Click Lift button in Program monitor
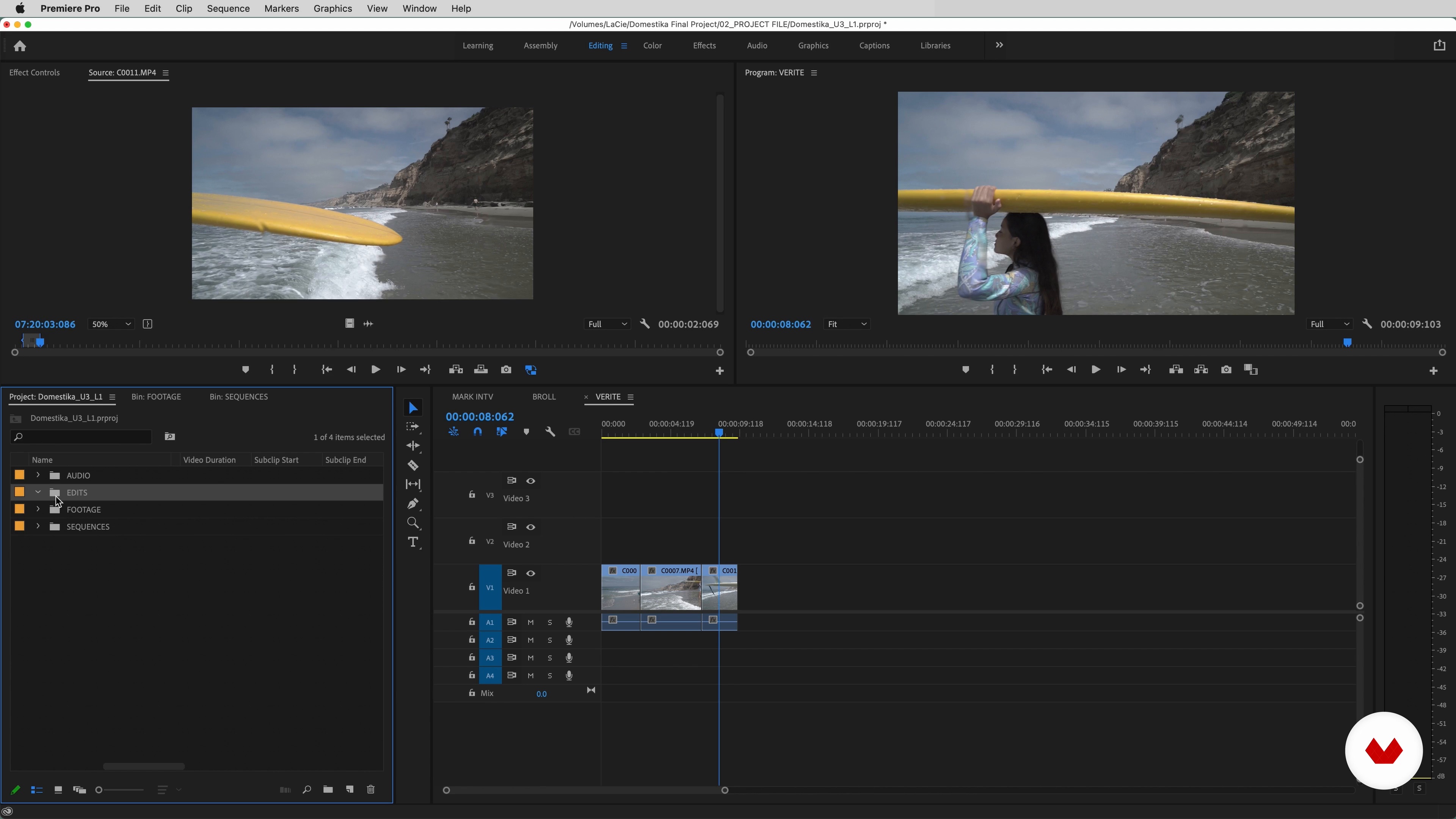This screenshot has width=1456, height=819. point(1176,370)
